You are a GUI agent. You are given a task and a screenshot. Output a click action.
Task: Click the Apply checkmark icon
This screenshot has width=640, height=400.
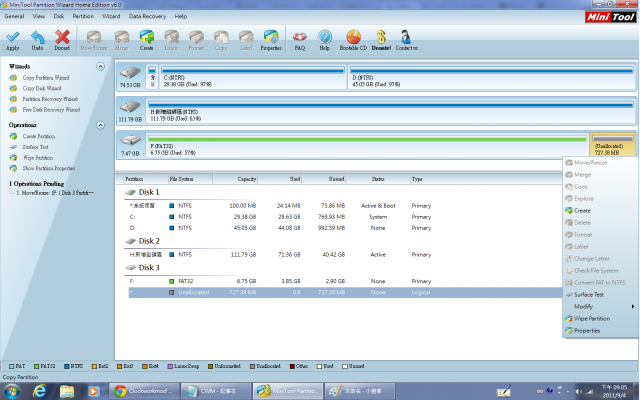[x=13, y=37]
